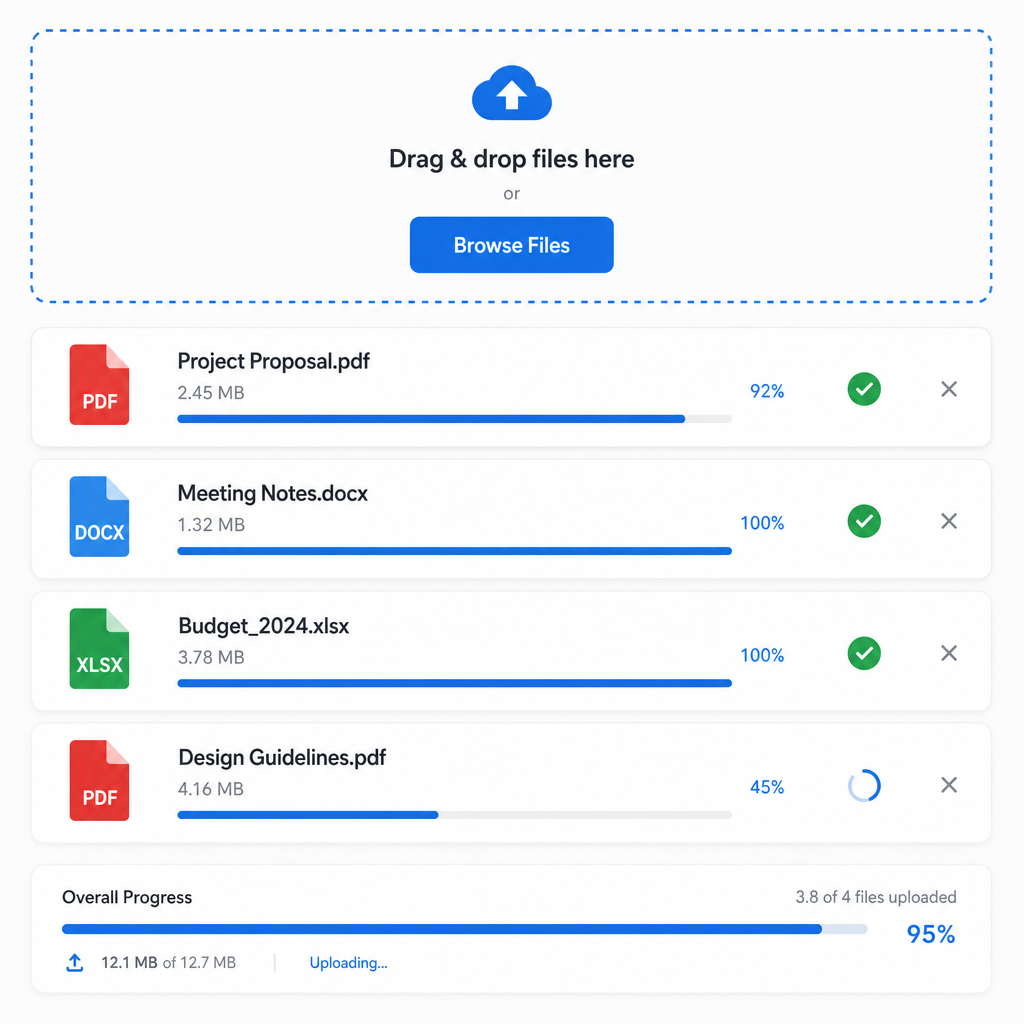This screenshot has width=1024, height=1024.
Task: Click the PDF icon for Design Guidelines
Action: [x=99, y=780]
